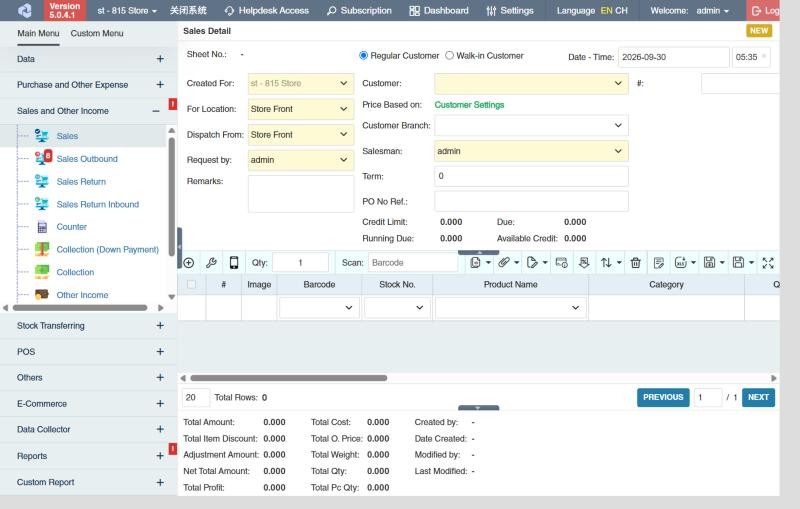Switch language to CH

[x=621, y=10]
